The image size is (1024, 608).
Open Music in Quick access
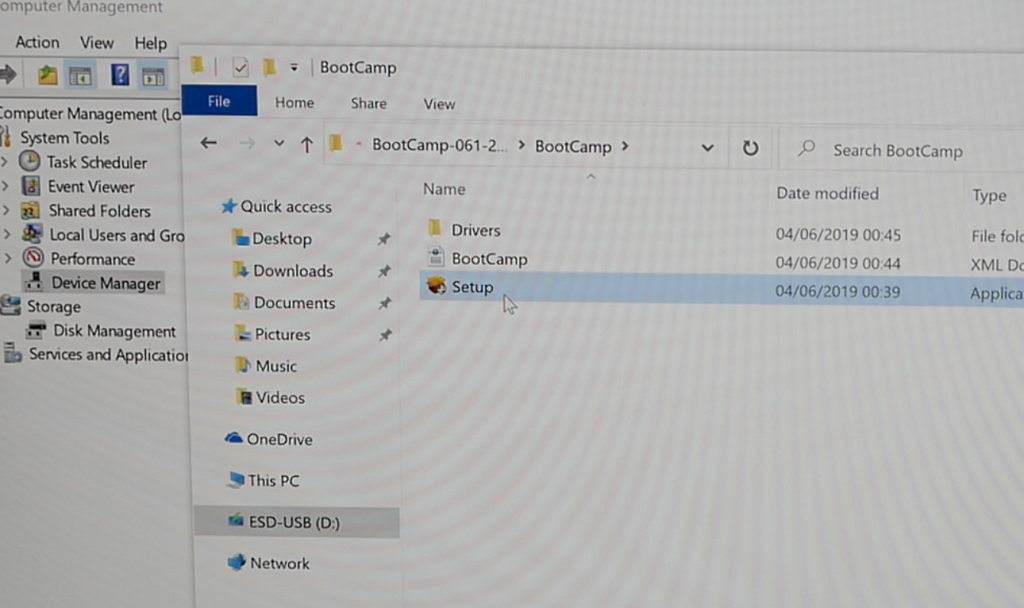(276, 366)
